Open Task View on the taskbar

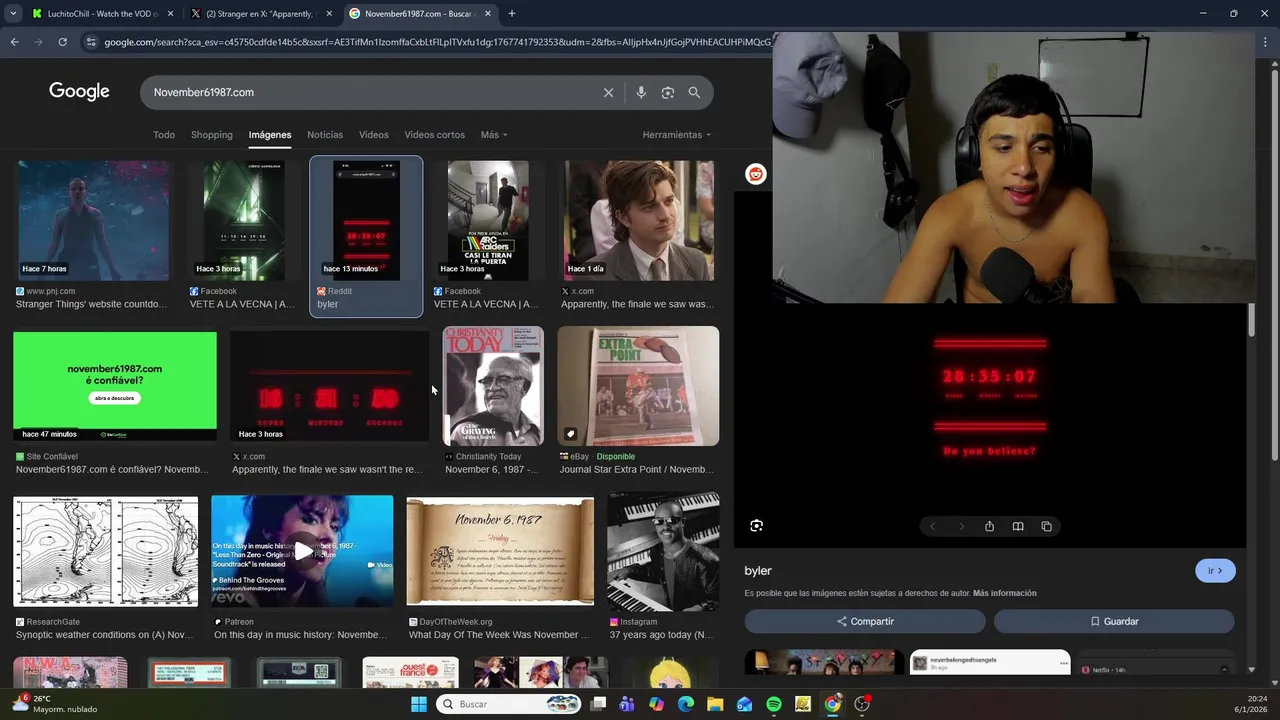(x=598, y=704)
